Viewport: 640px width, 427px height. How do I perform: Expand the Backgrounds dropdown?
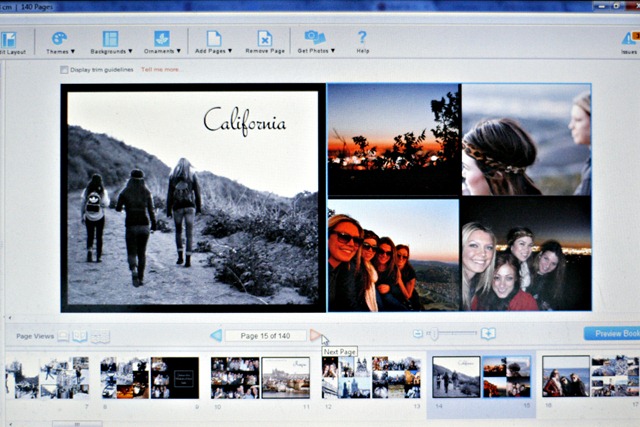[x=110, y=41]
